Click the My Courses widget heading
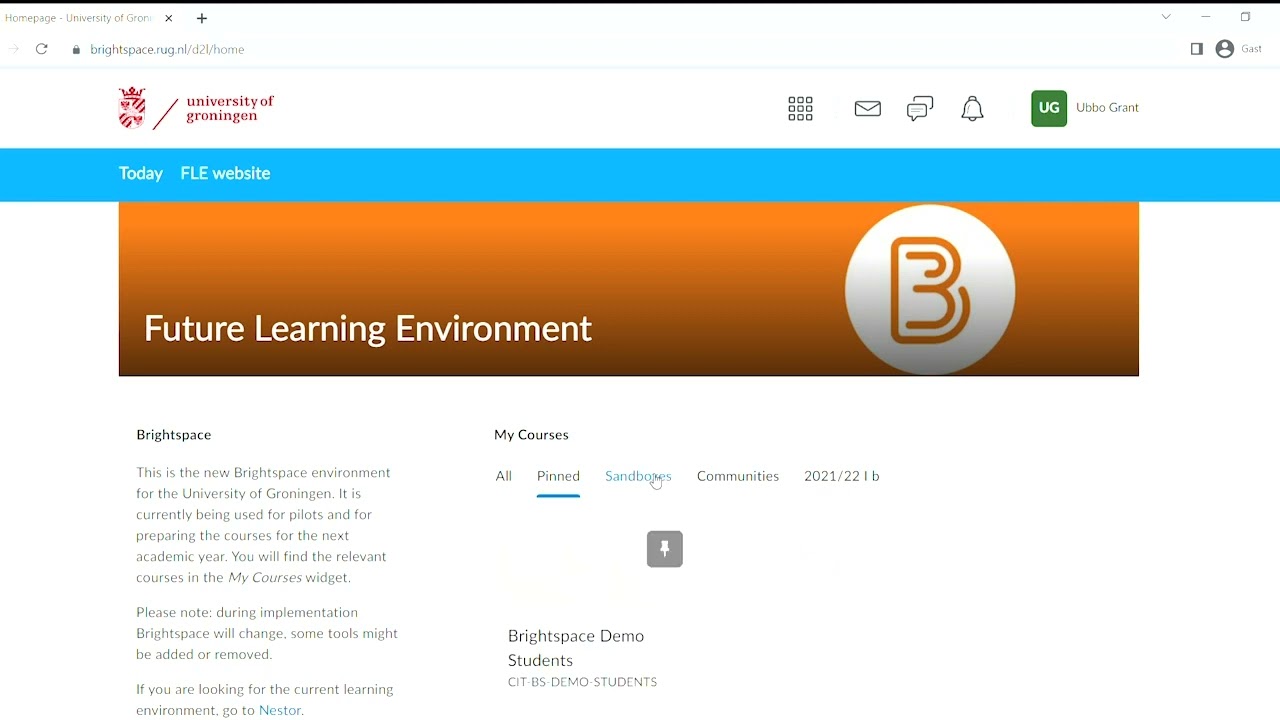Viewport: 1280px width, 720px height. [532, 436]
